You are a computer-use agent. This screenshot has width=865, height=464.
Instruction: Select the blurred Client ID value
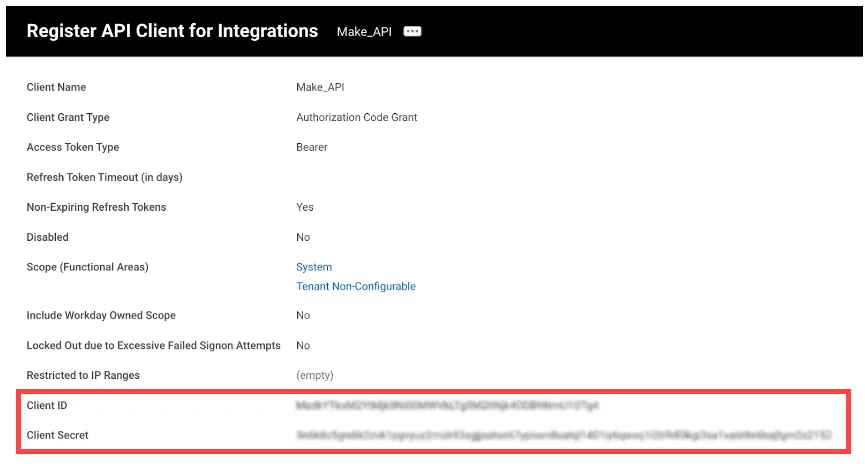tap(447, 406)
